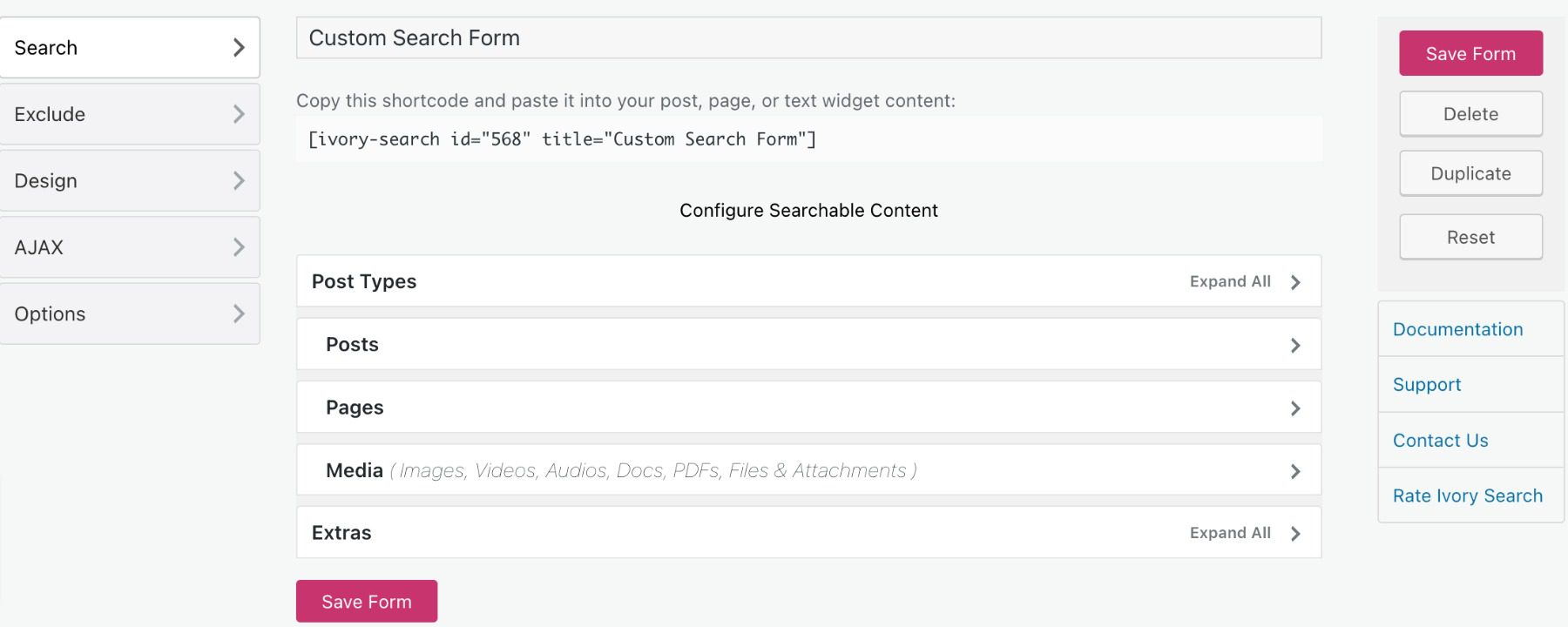
Task: Expand the Media attachments row chevron
Action: [1295, 469]
